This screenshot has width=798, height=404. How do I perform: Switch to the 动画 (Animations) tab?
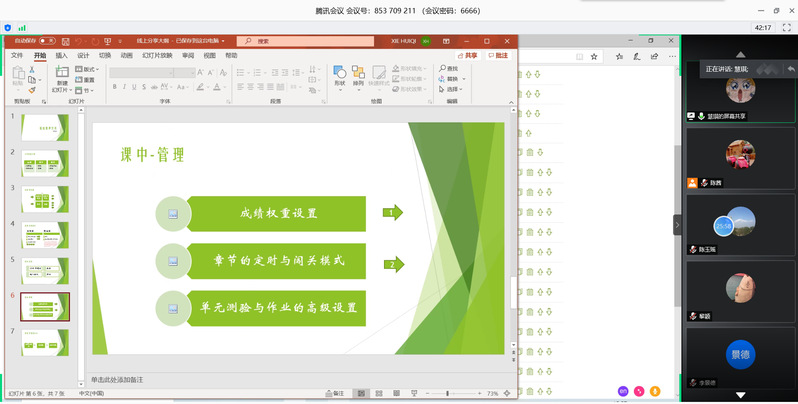pos(127,56)
